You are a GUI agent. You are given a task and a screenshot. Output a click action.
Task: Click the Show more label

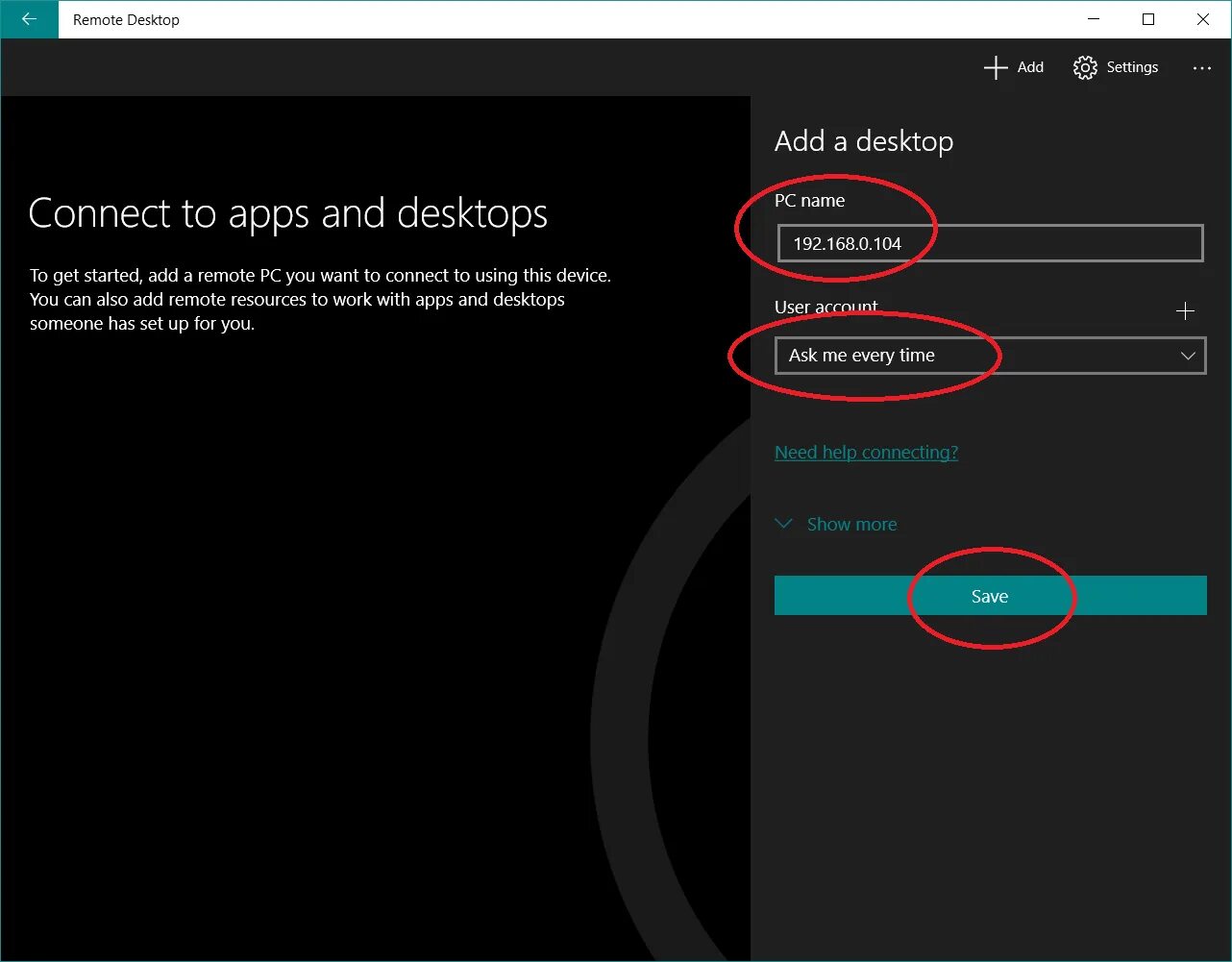click(851, 525)
